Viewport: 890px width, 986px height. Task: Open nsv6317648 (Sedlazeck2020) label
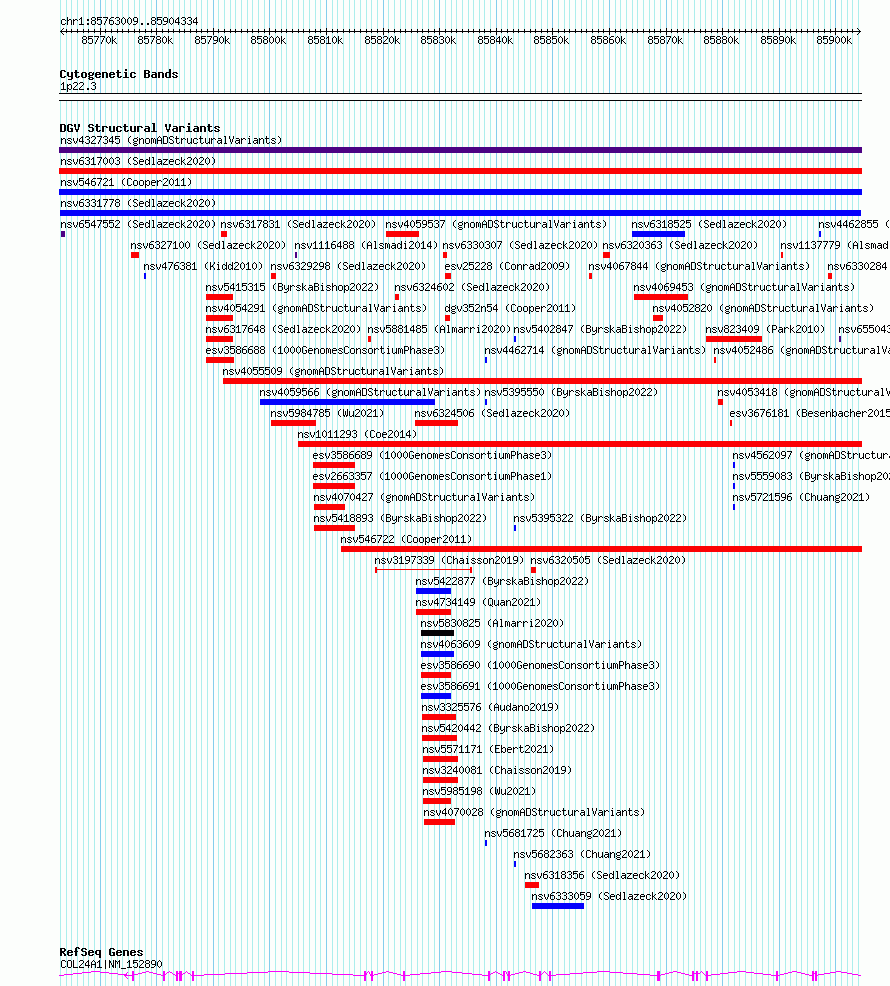coord(283,329)
